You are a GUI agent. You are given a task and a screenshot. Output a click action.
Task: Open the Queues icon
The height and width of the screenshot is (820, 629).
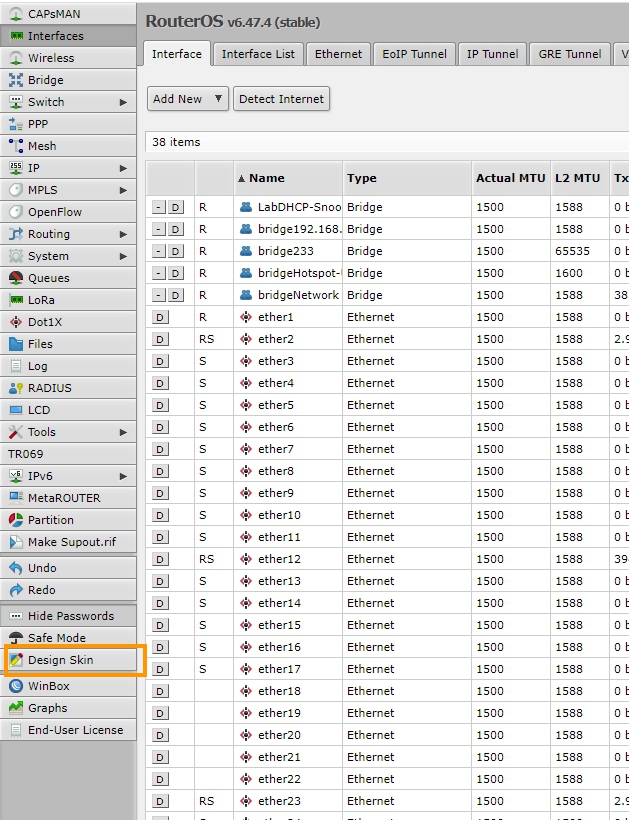[x=16, y=278]
